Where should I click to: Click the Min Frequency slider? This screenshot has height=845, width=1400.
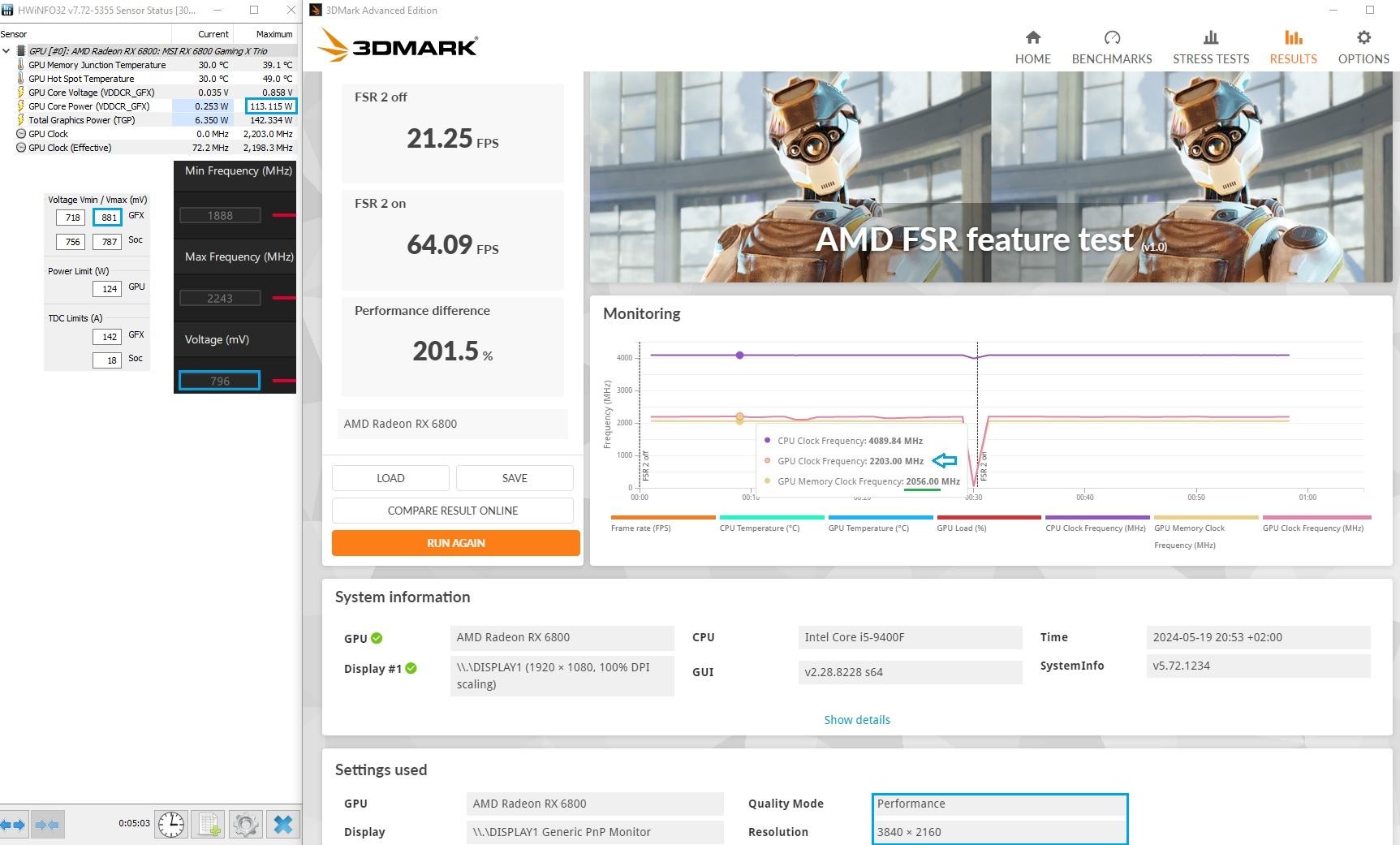coord(283,215)
